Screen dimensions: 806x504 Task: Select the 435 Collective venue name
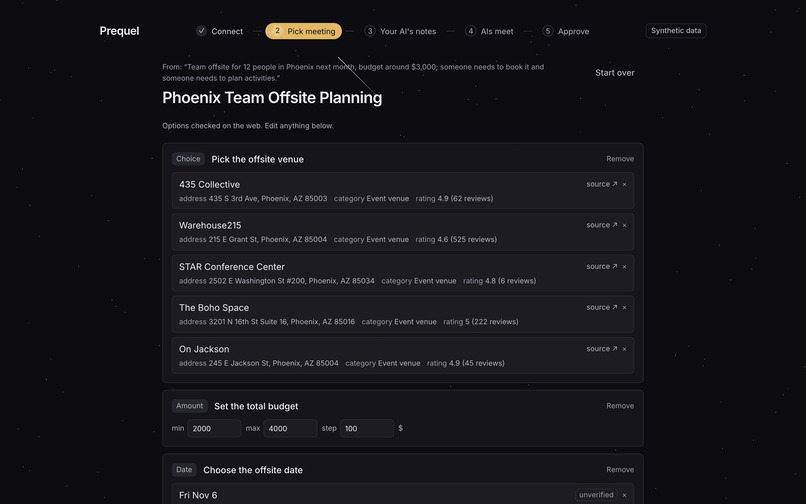(209, 185)
